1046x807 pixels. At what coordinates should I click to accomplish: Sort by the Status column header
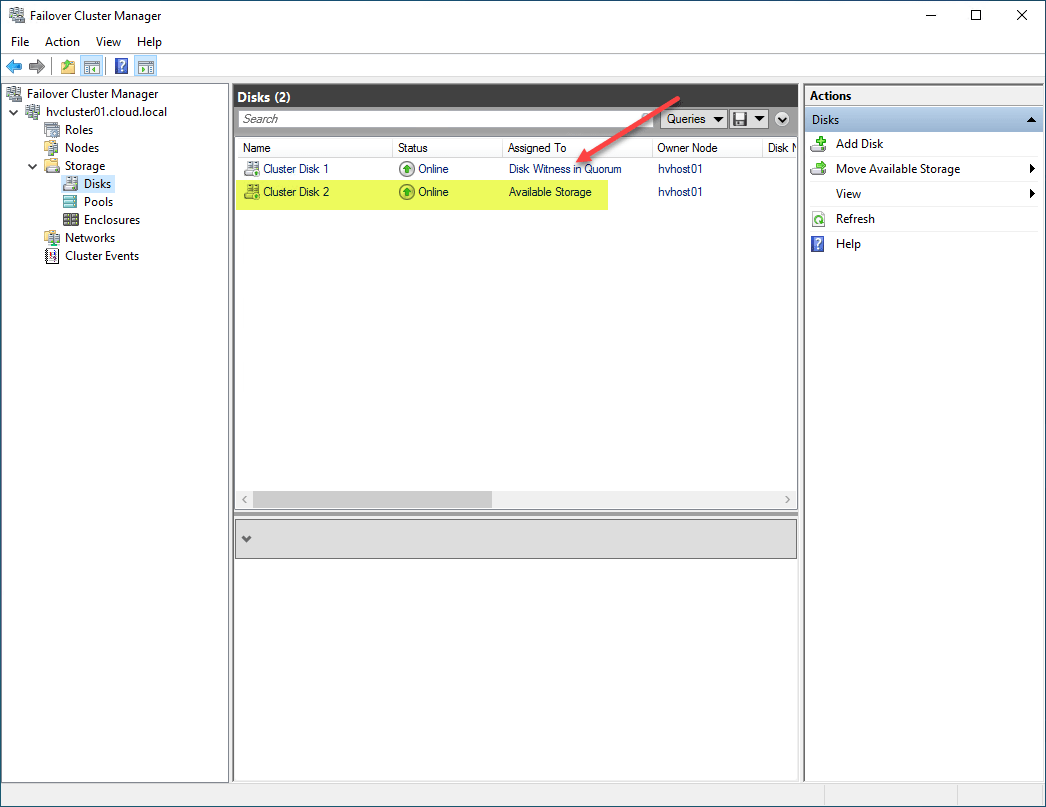click(447, 148)
